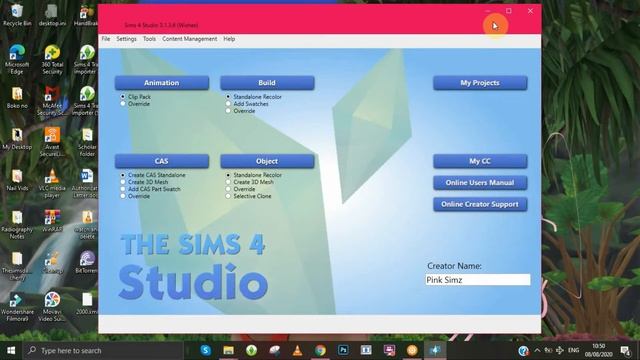
Task: Open the notification center icon
Action: tap(625, 350)
